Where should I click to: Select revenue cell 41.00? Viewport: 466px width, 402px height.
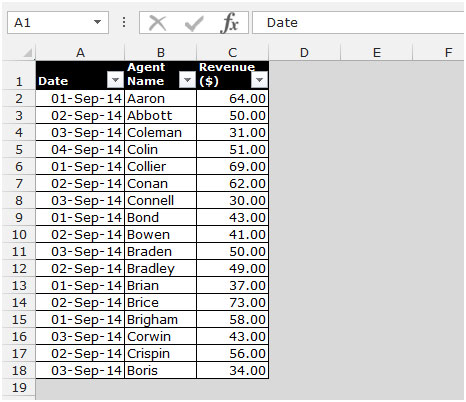(x=233, y=234)
